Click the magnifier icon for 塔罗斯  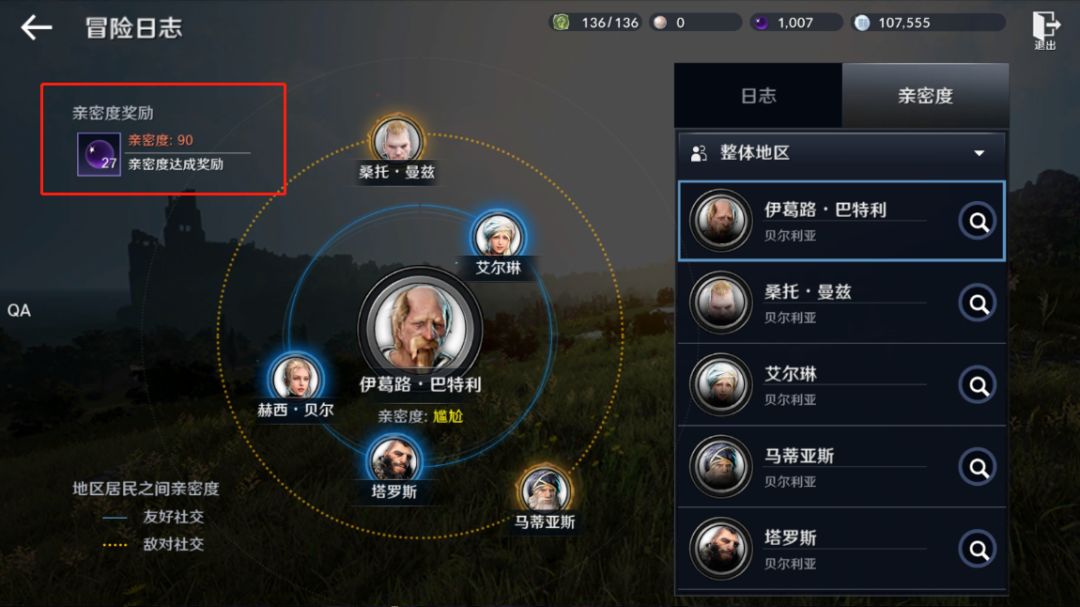click(x=977, y=549)
